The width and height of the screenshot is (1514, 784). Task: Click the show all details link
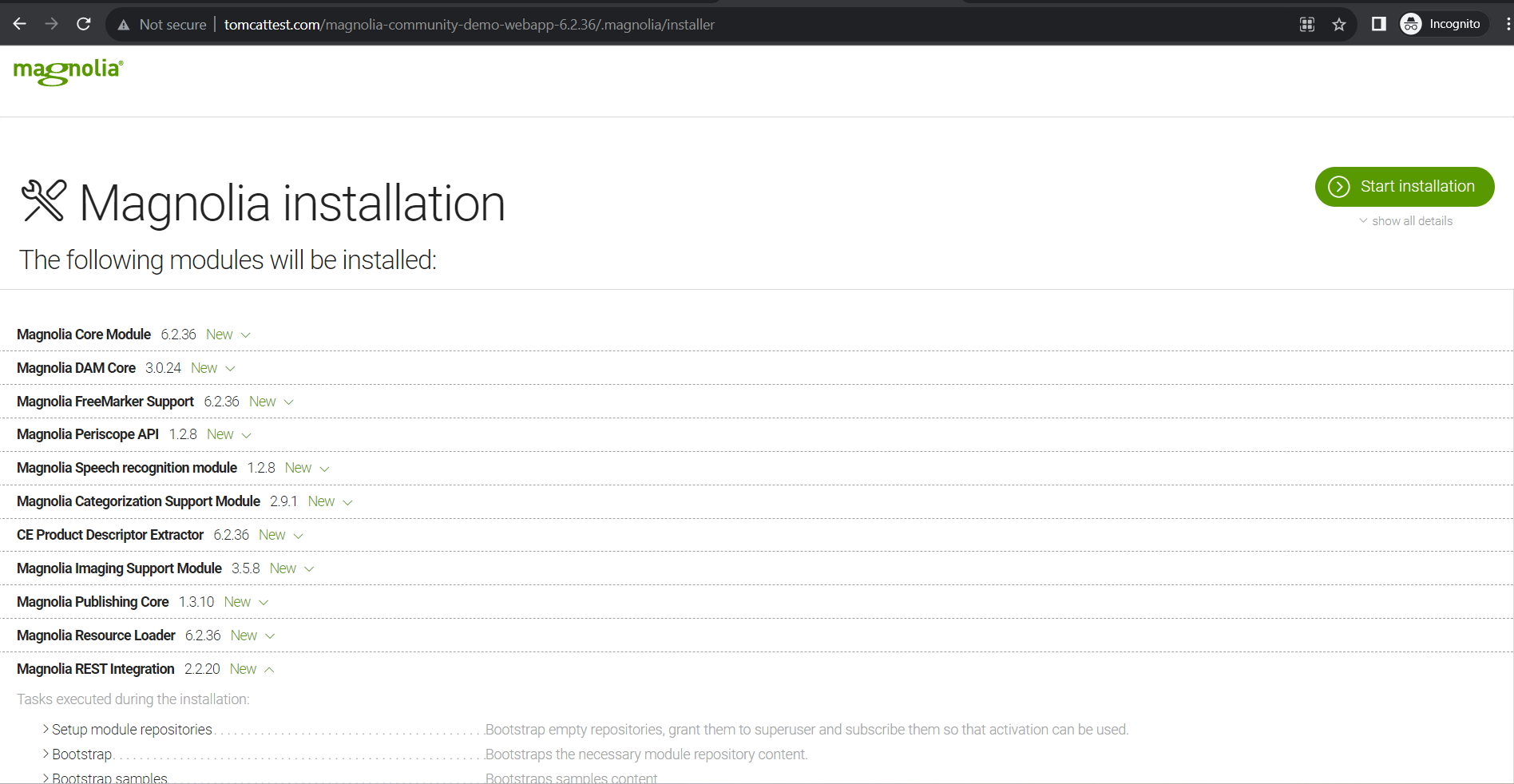click(1411, 221)
